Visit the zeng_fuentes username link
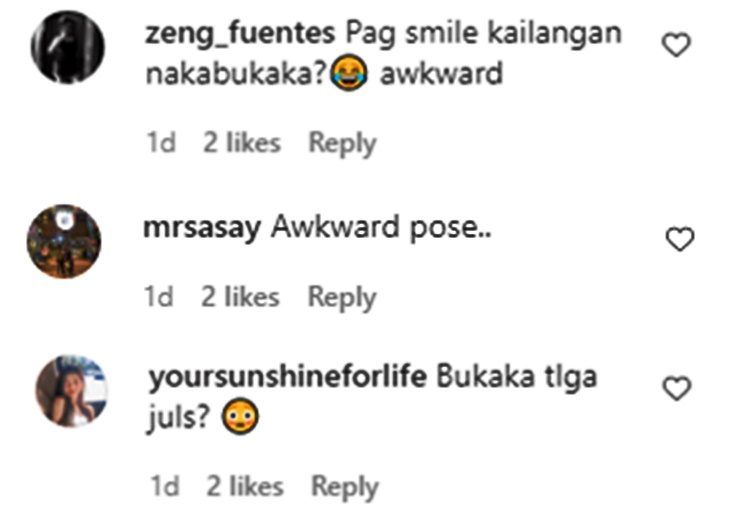 [240, 34]
